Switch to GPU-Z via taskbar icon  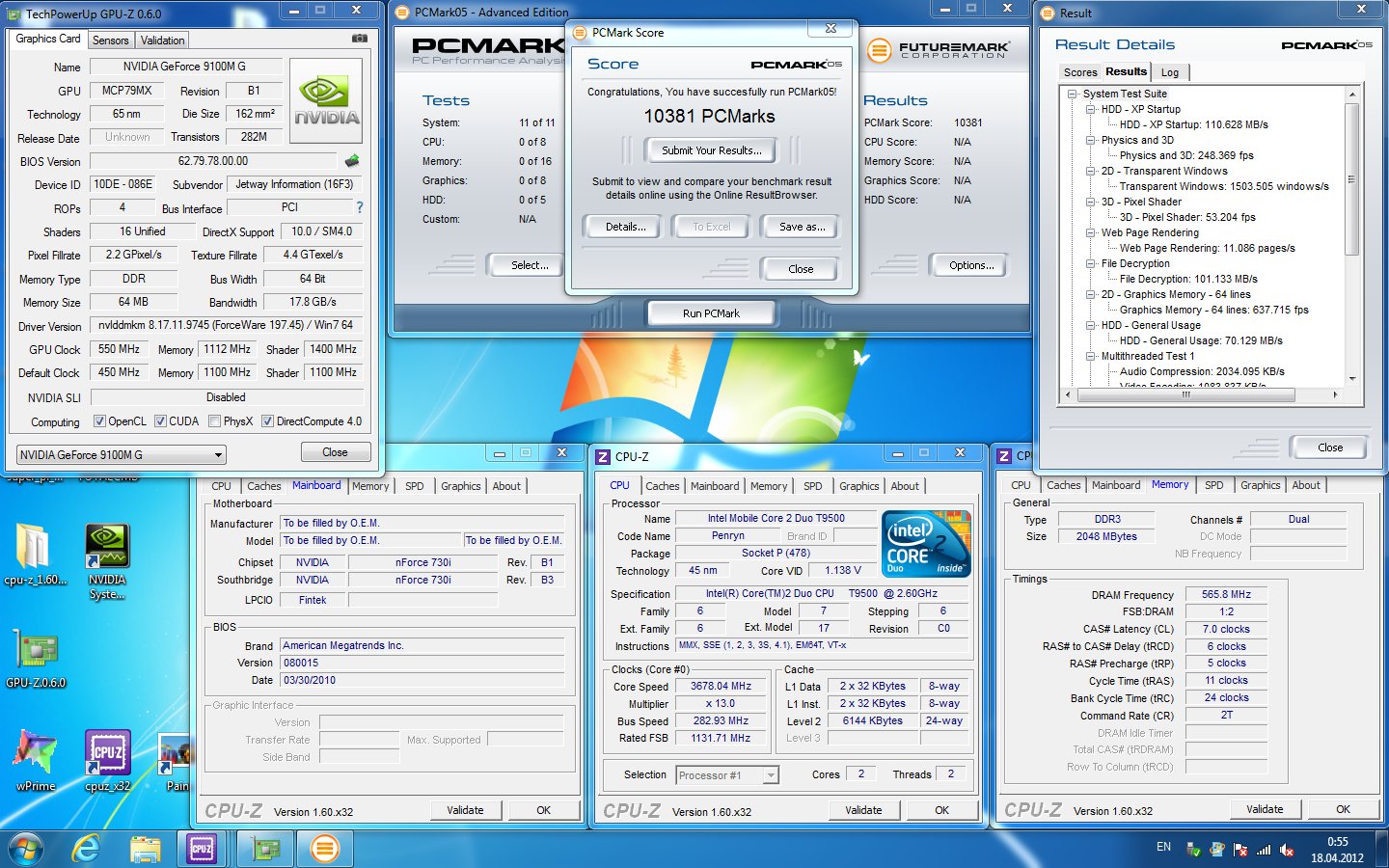264,849
